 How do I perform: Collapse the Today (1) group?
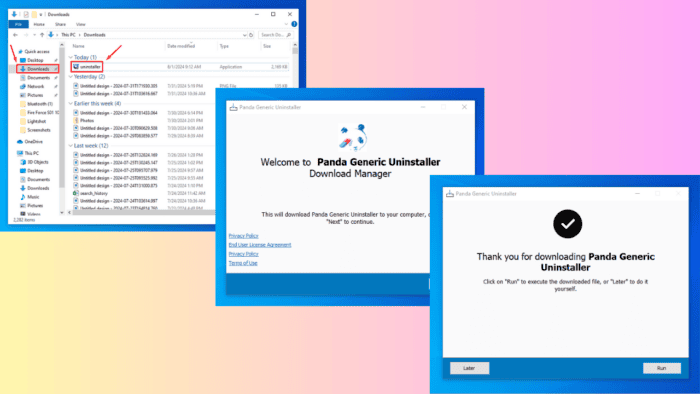(x=71, y=58)
